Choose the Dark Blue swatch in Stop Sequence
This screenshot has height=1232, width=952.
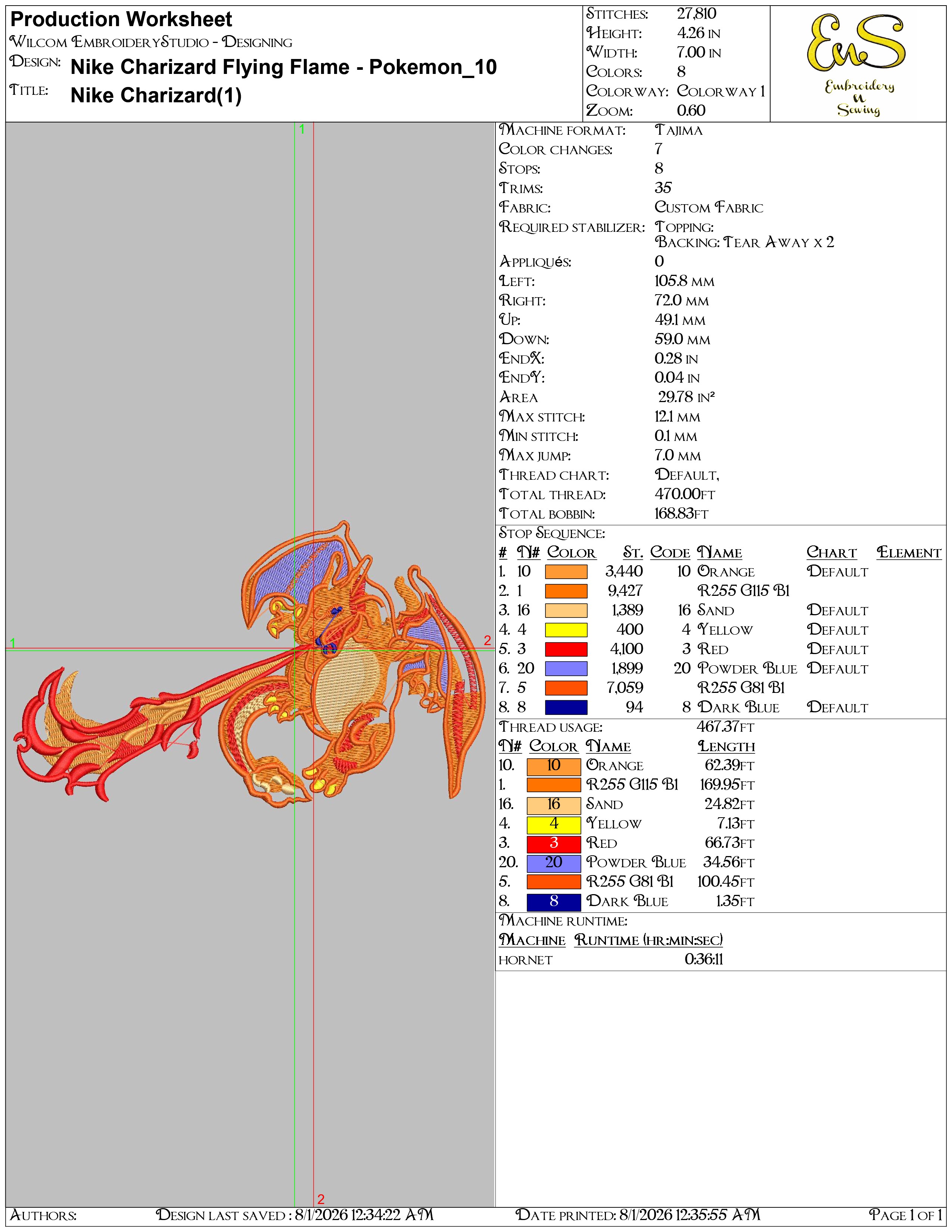(x=566, y=707)
